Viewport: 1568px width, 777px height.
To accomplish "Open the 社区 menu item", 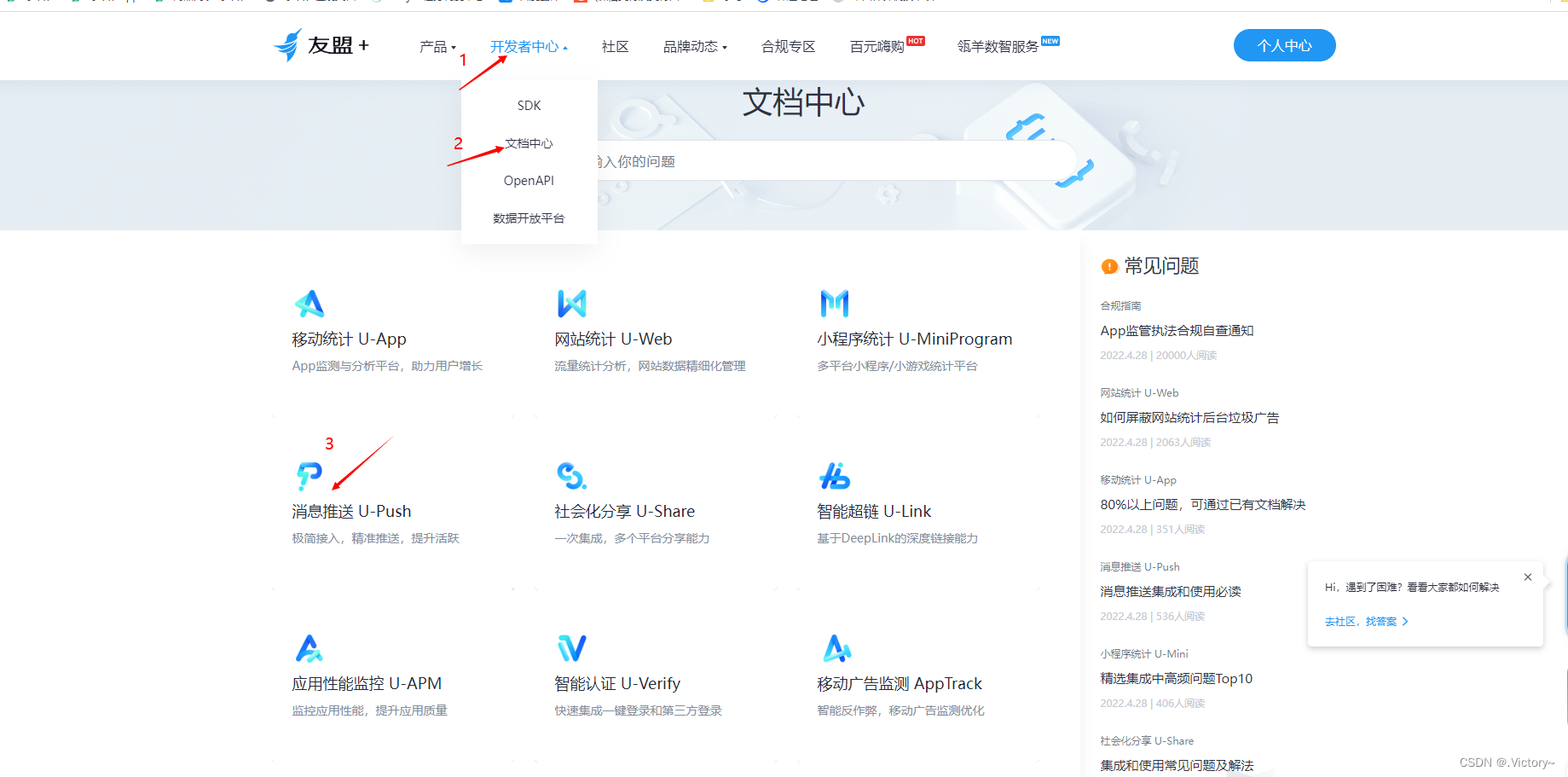I will [615, 46].
